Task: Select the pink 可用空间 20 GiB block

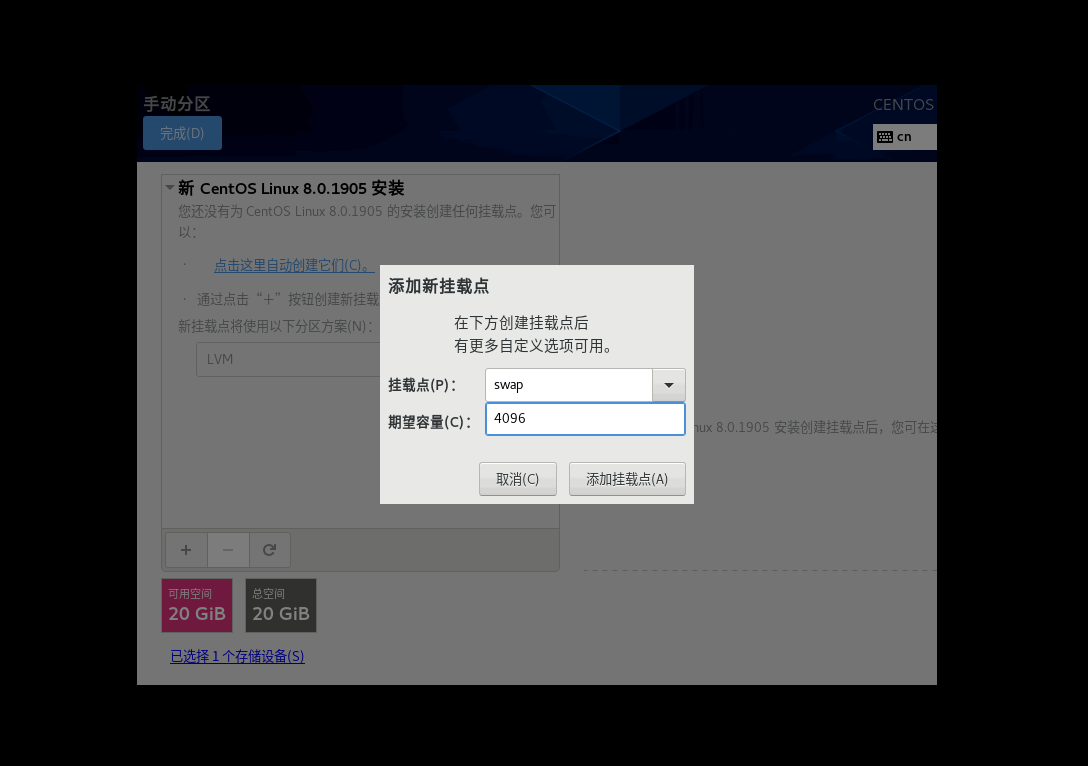Action: pyautogui.click(x=196, y=605)
